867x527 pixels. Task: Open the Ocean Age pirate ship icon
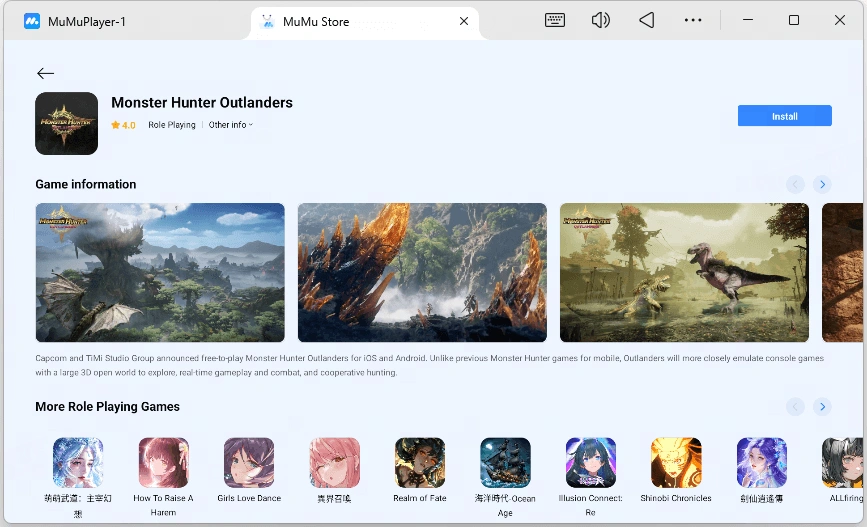[505, 463]
